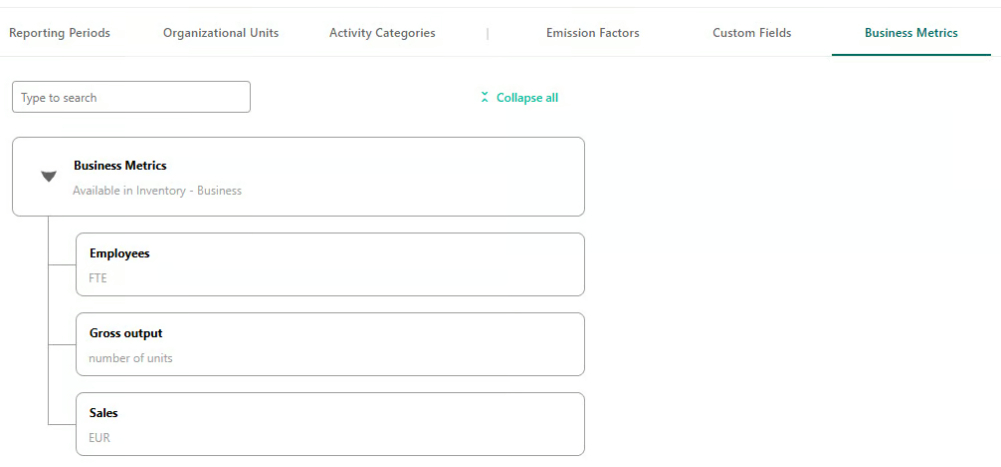The image size is (1001, 467).
Task: Click the Collapse all link text
Action: coord(527,98)
